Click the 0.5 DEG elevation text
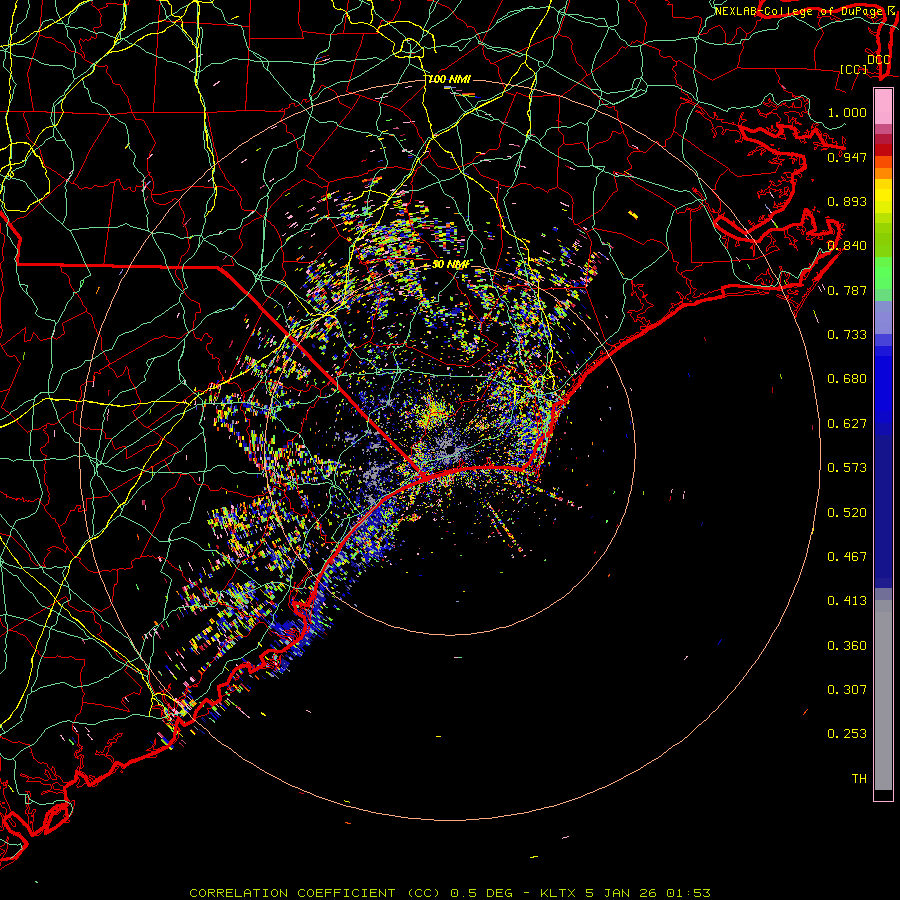The image size is (900, 900). (481, 893)
